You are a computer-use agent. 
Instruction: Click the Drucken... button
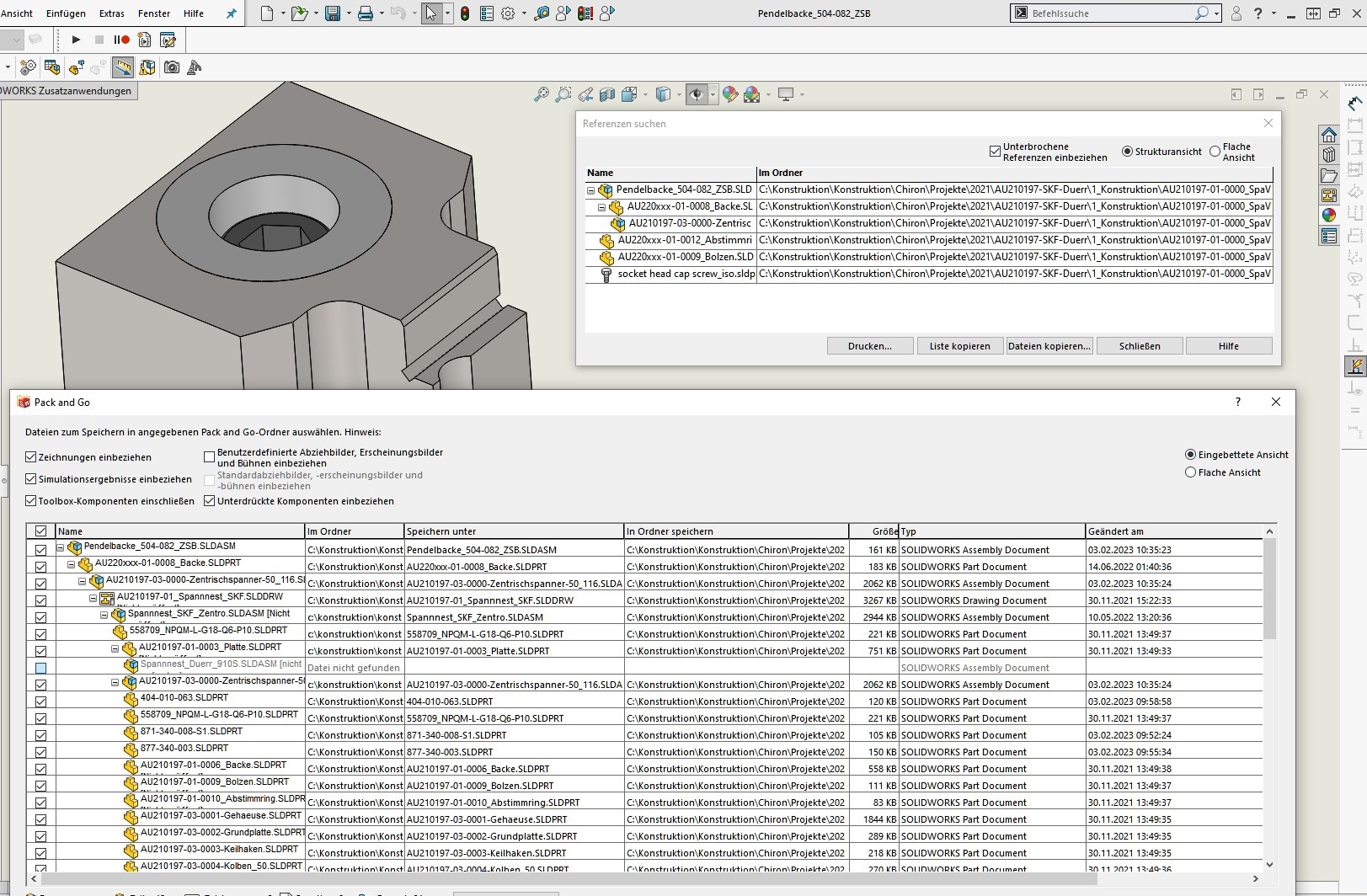point(870,346)
